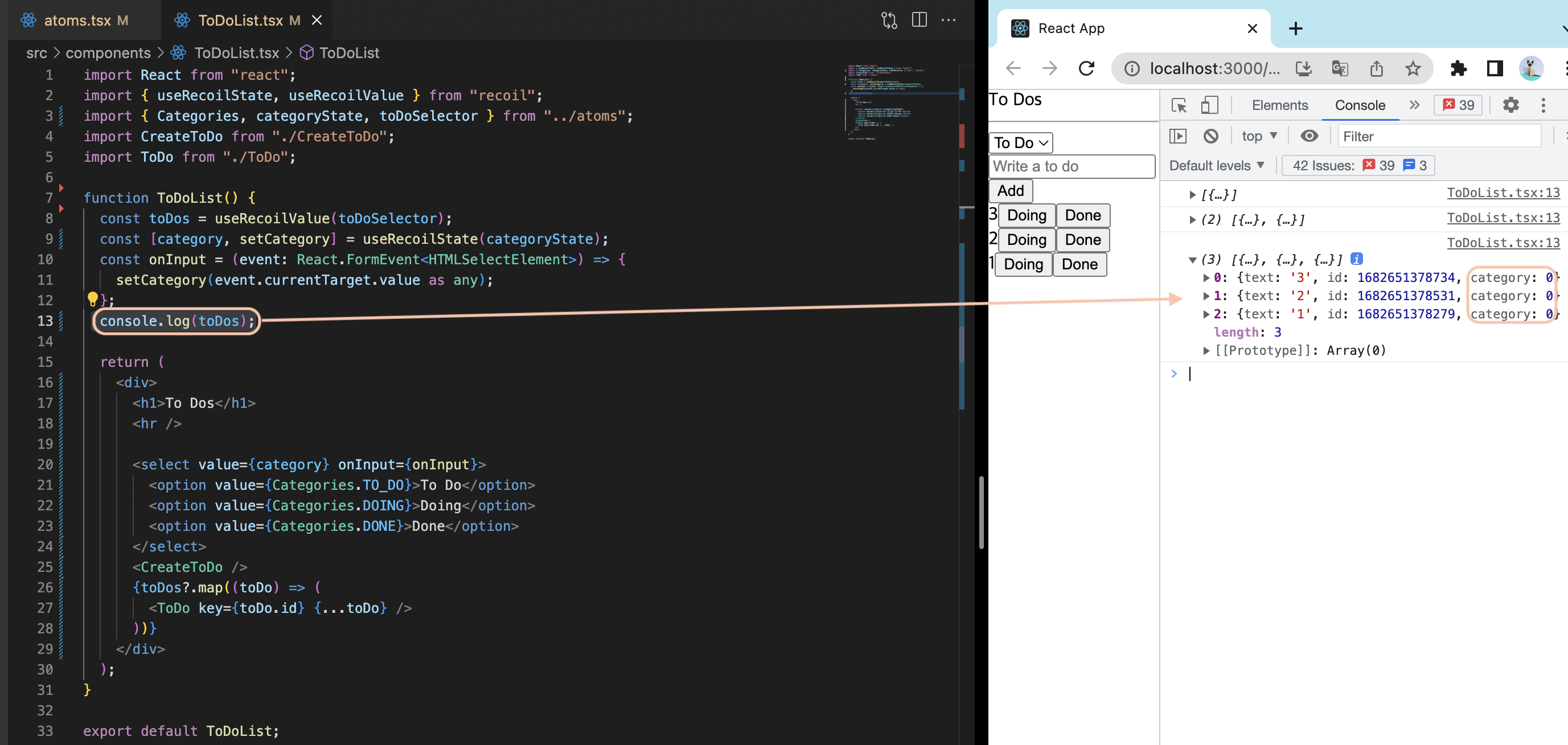Switch to the atoms.tsx tab
Image resolution: width=1568 pixels, height=745 pixels.
[77, 20]
